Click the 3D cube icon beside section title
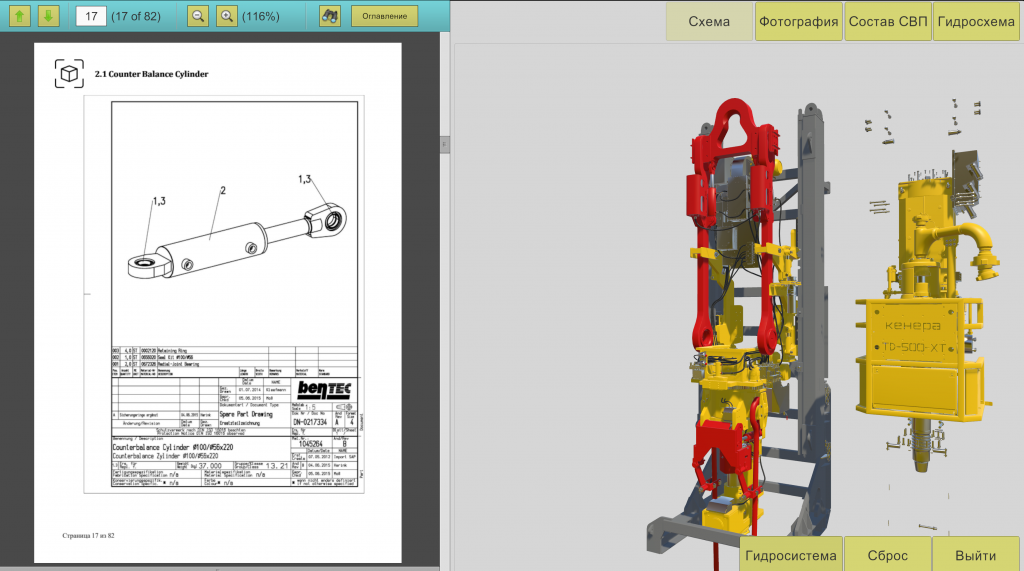Screen dimensions: 1024x571 click(x=69, y=74)
